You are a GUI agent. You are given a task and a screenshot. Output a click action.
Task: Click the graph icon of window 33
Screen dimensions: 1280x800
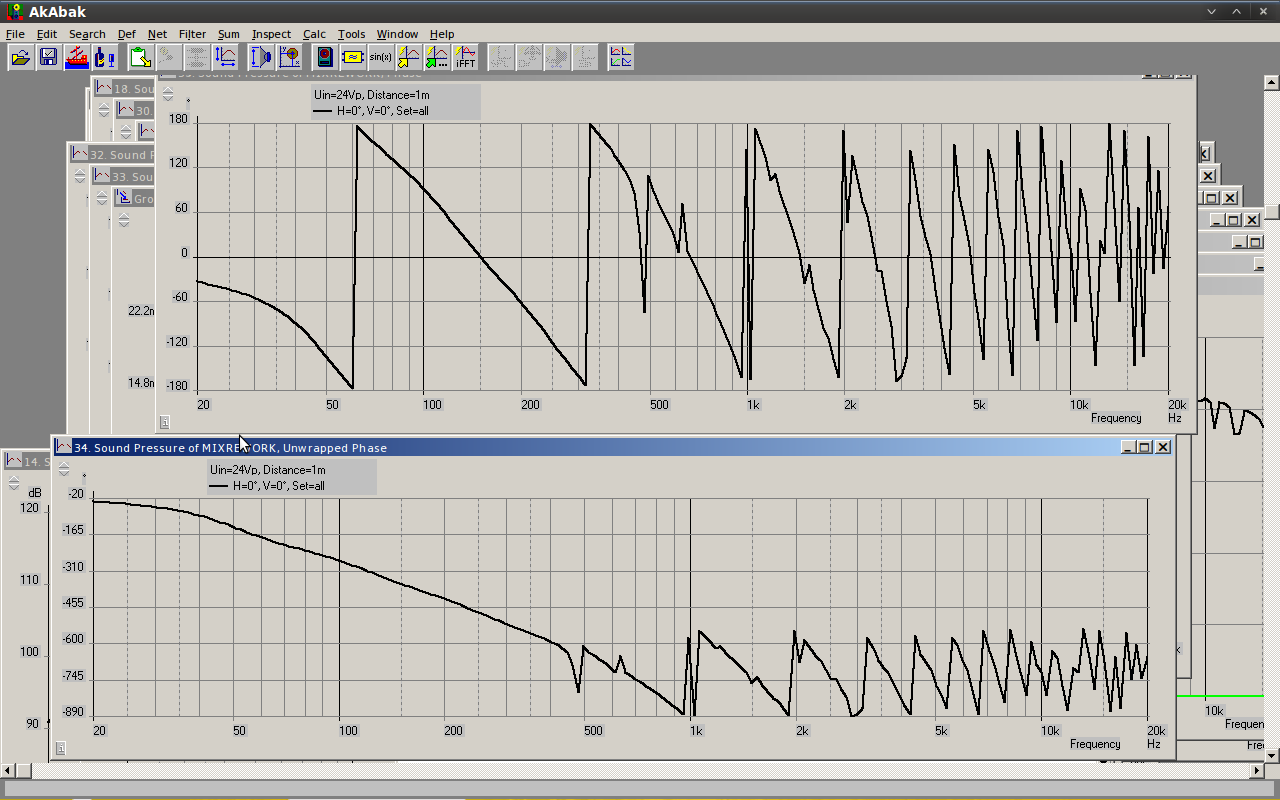(x=101, y=176)
